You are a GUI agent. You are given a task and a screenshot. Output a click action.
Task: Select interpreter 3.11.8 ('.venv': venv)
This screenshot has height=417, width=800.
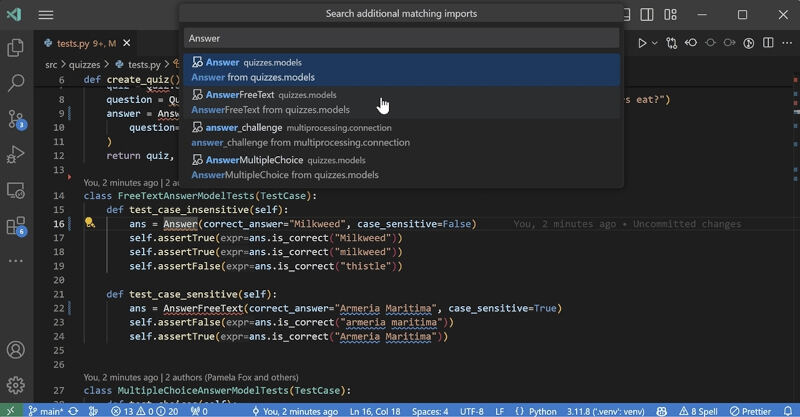coord(606,411)
